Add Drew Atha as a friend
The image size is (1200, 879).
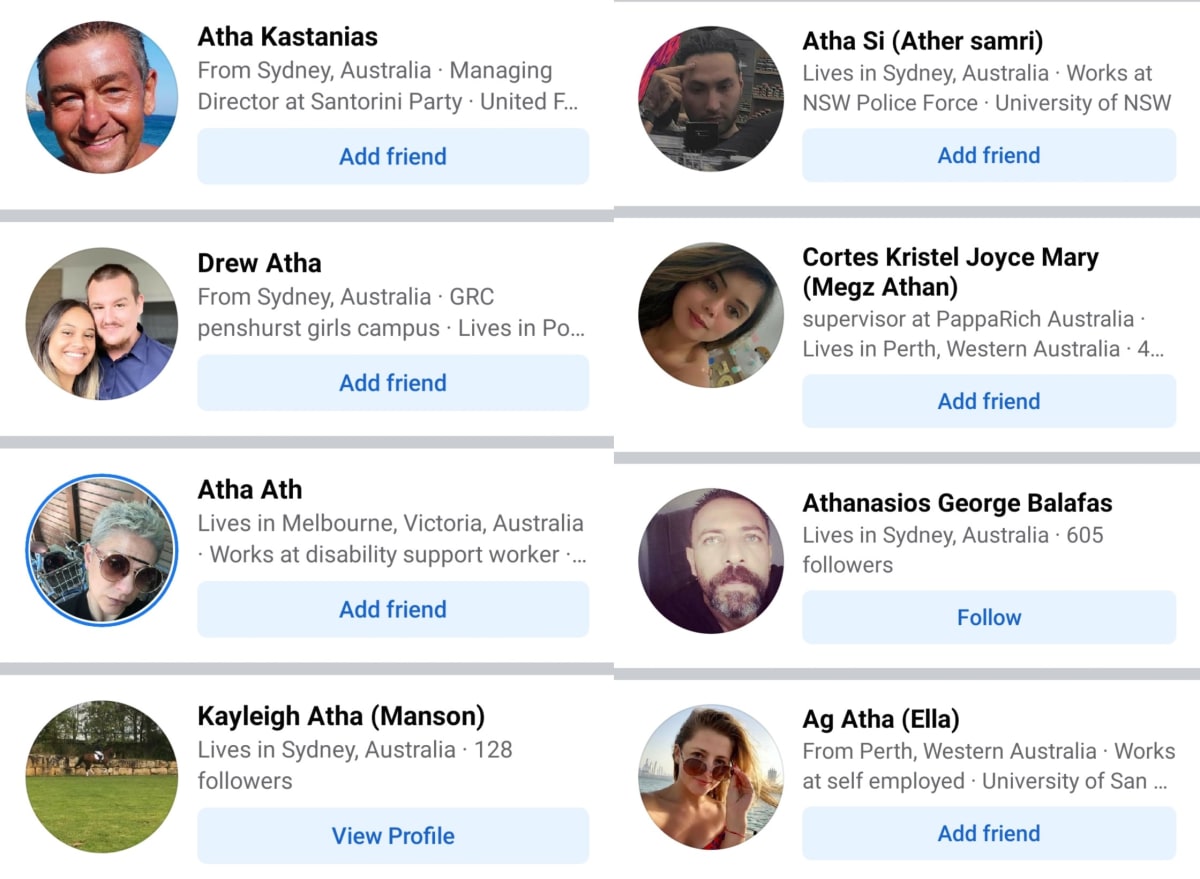click(x=393, y=383)
